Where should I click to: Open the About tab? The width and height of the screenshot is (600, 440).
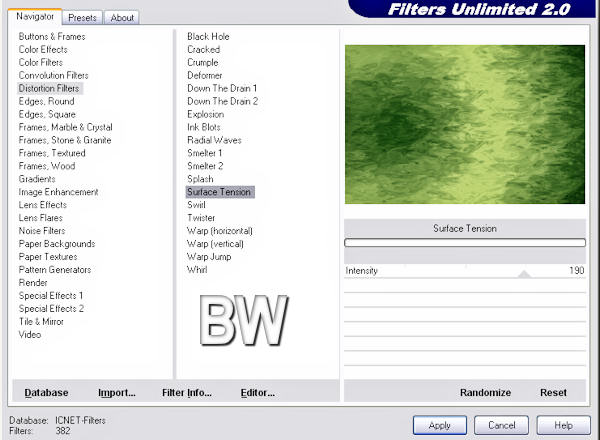click(x=122, y=18)
